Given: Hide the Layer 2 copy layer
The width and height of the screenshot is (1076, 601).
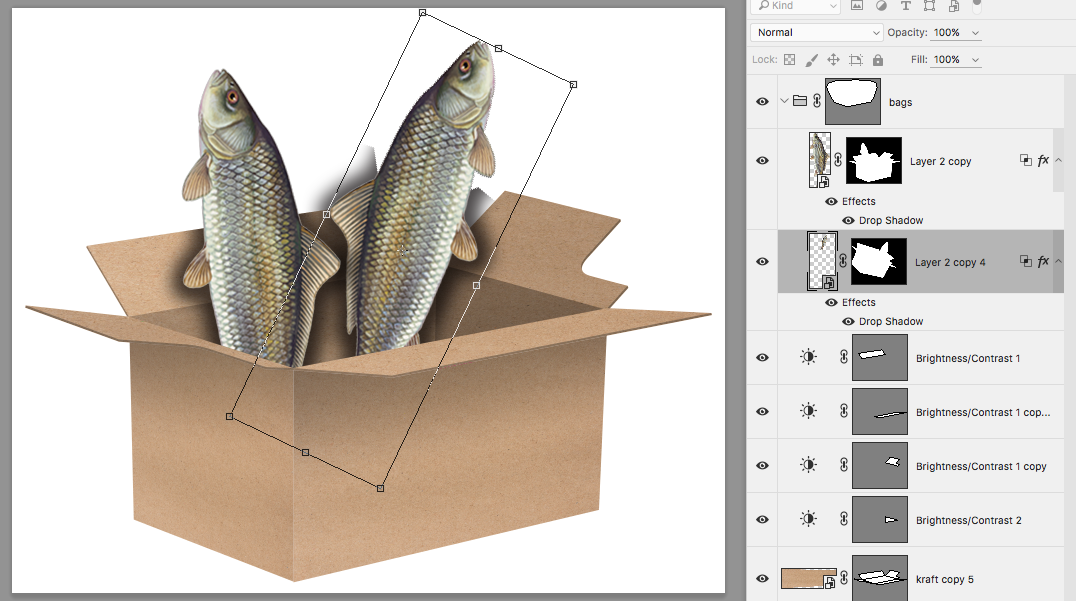Looking at the screenshot, I should [x=762, y=161].
